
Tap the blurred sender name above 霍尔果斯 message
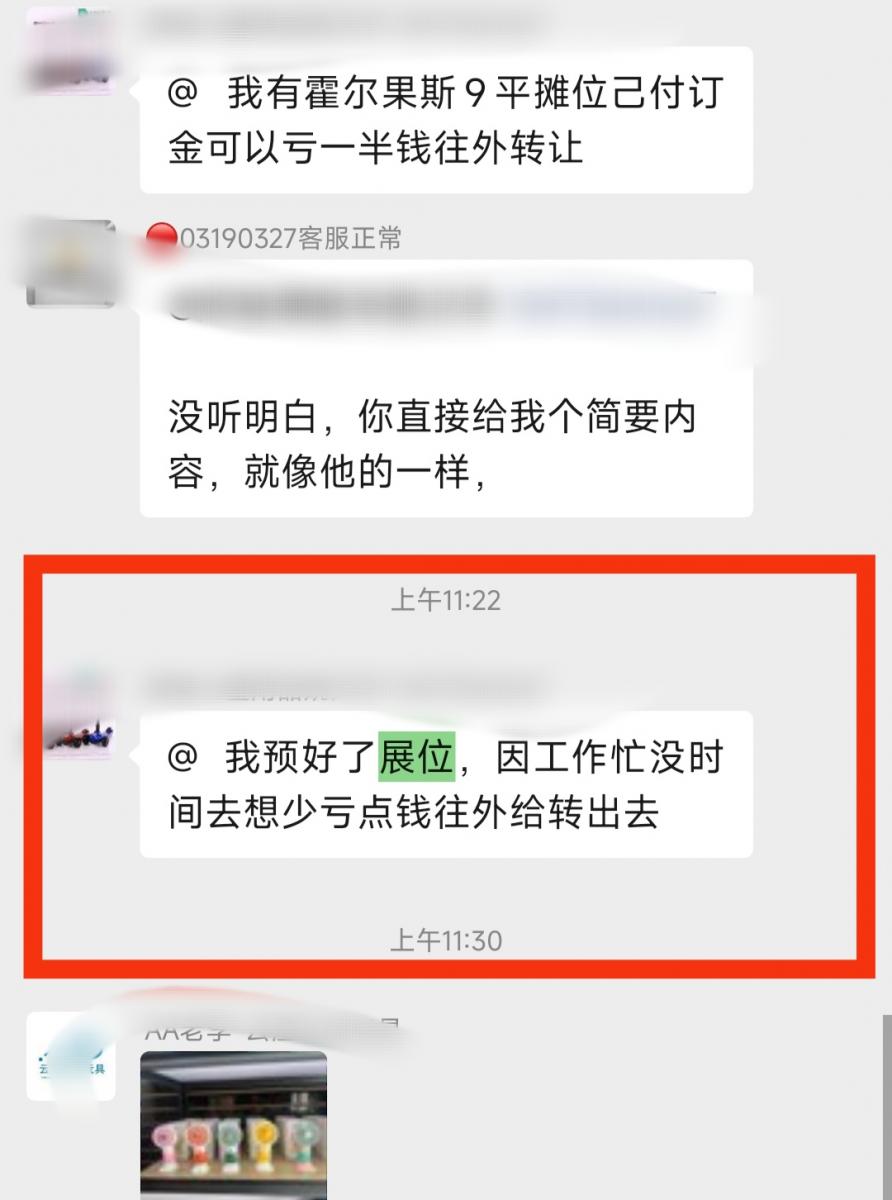[x=340, y=24]
